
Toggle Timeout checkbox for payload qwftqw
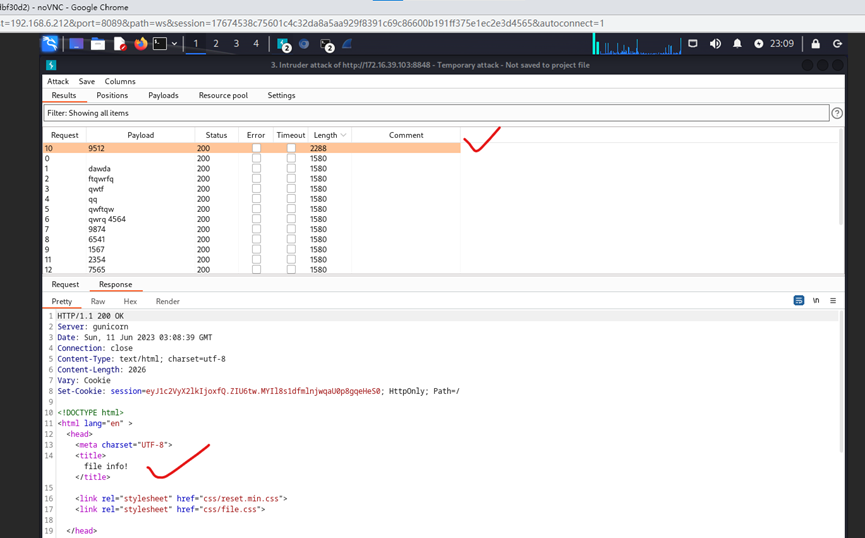point(291,209)
